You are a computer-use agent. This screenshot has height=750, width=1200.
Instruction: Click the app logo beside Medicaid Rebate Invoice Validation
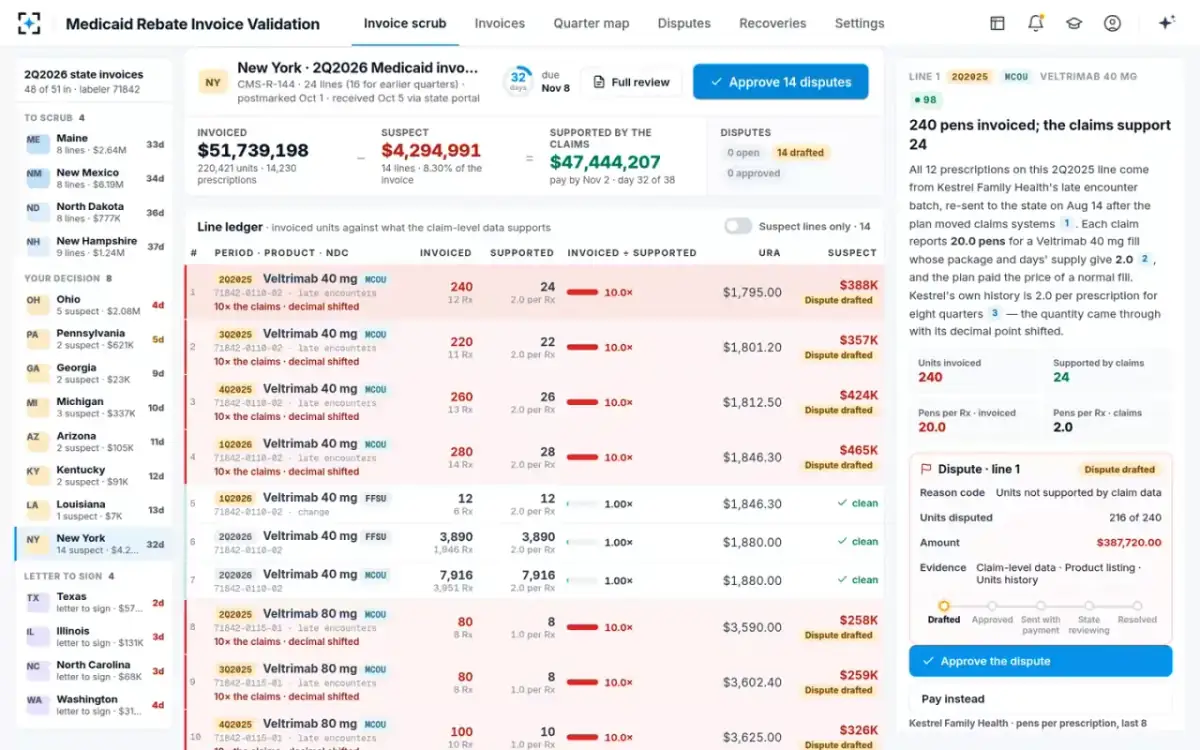coord(30,23)
